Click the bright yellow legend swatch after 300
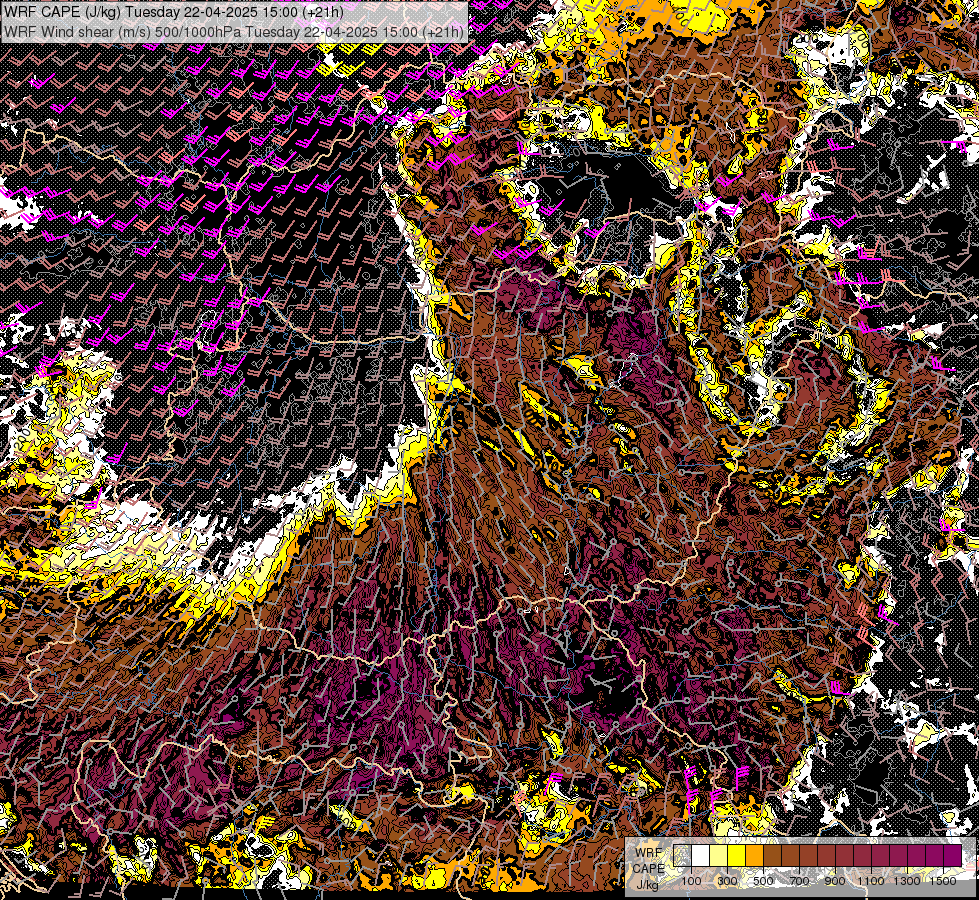The width and height of the screenshot is (979, 900). coord(737,855)
